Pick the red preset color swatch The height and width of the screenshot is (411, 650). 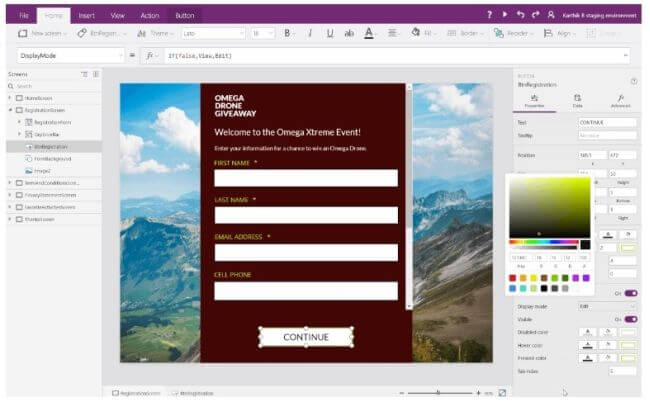[513, 278]
